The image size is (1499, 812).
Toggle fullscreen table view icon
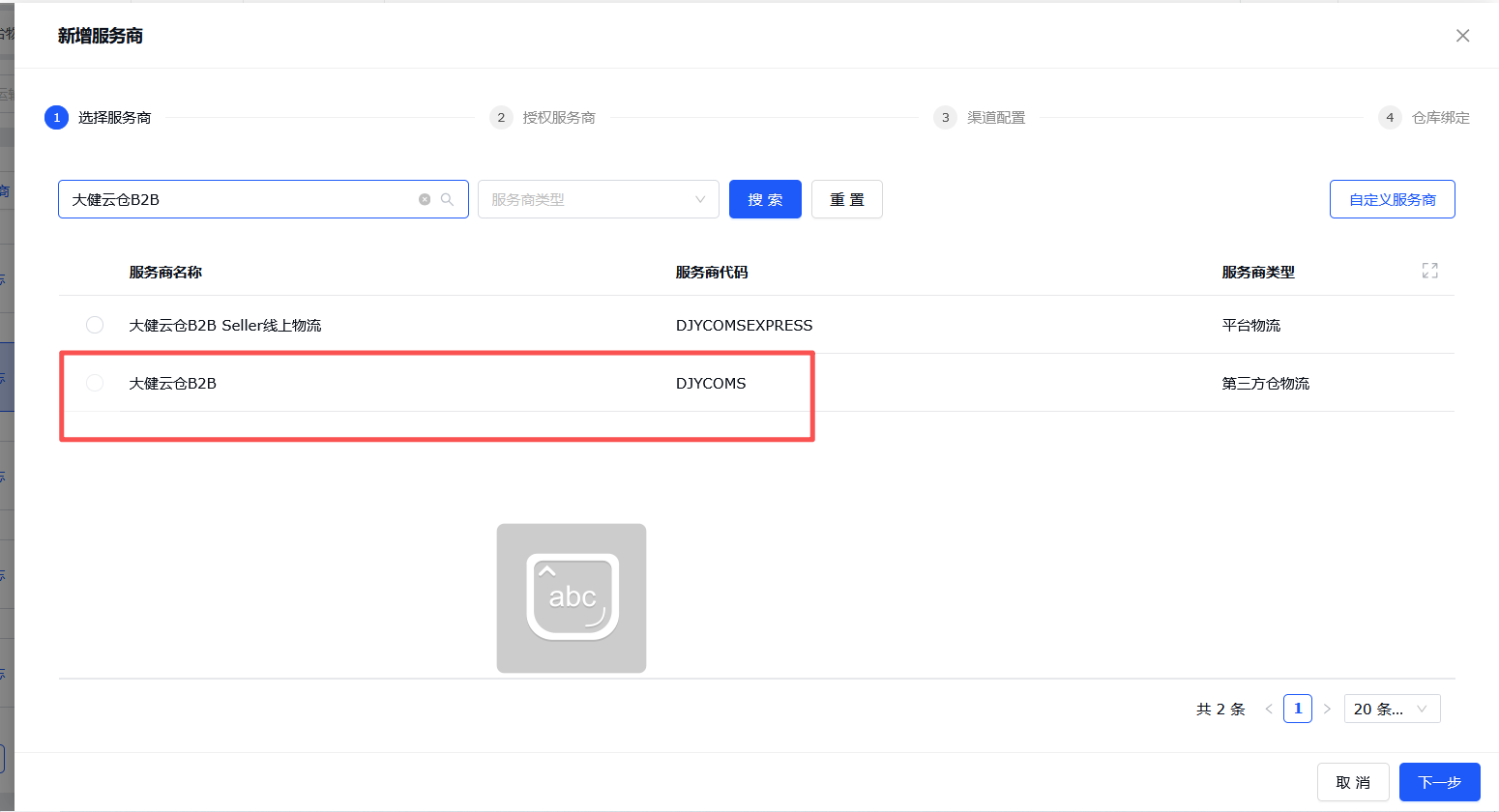[x=1429, y=271]
